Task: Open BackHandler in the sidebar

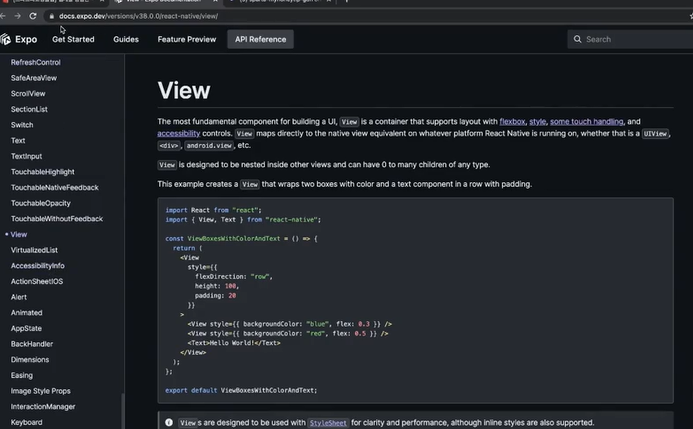Action: [x=32, y=344]
